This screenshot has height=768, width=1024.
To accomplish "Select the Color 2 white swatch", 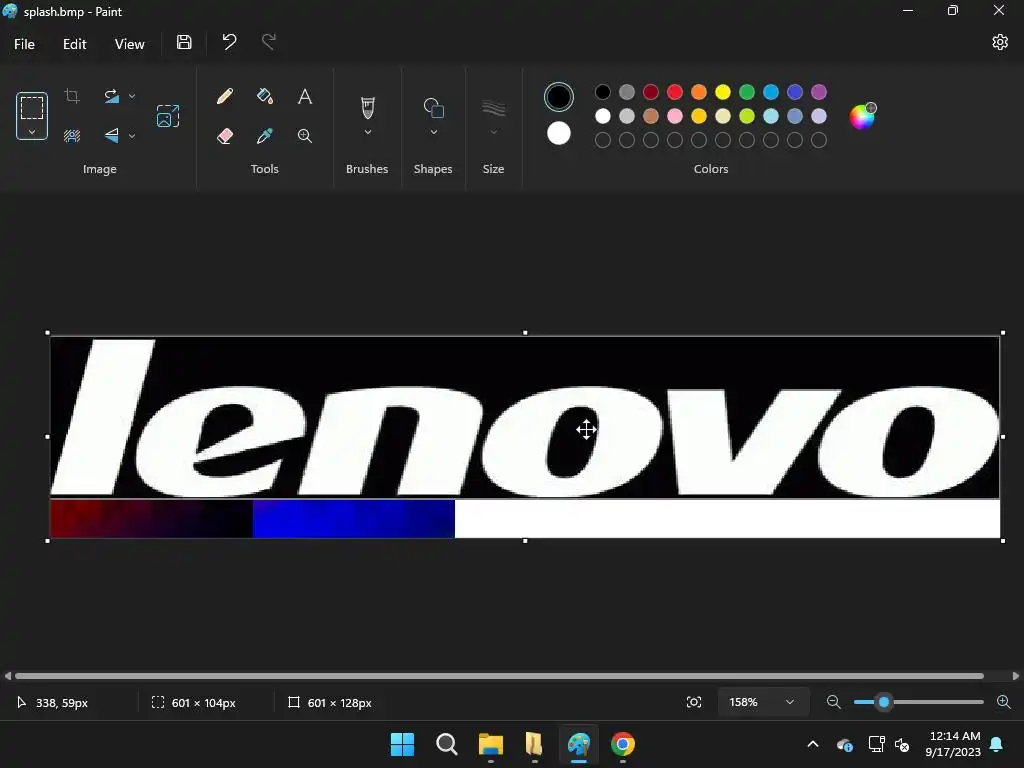I will [x=559, y=134].
